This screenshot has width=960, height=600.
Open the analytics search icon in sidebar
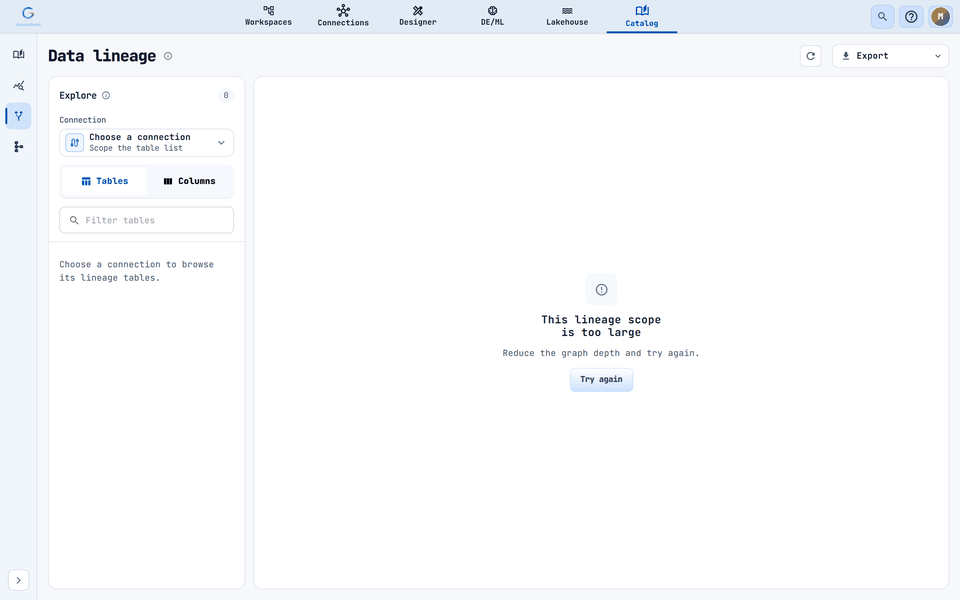18,85
